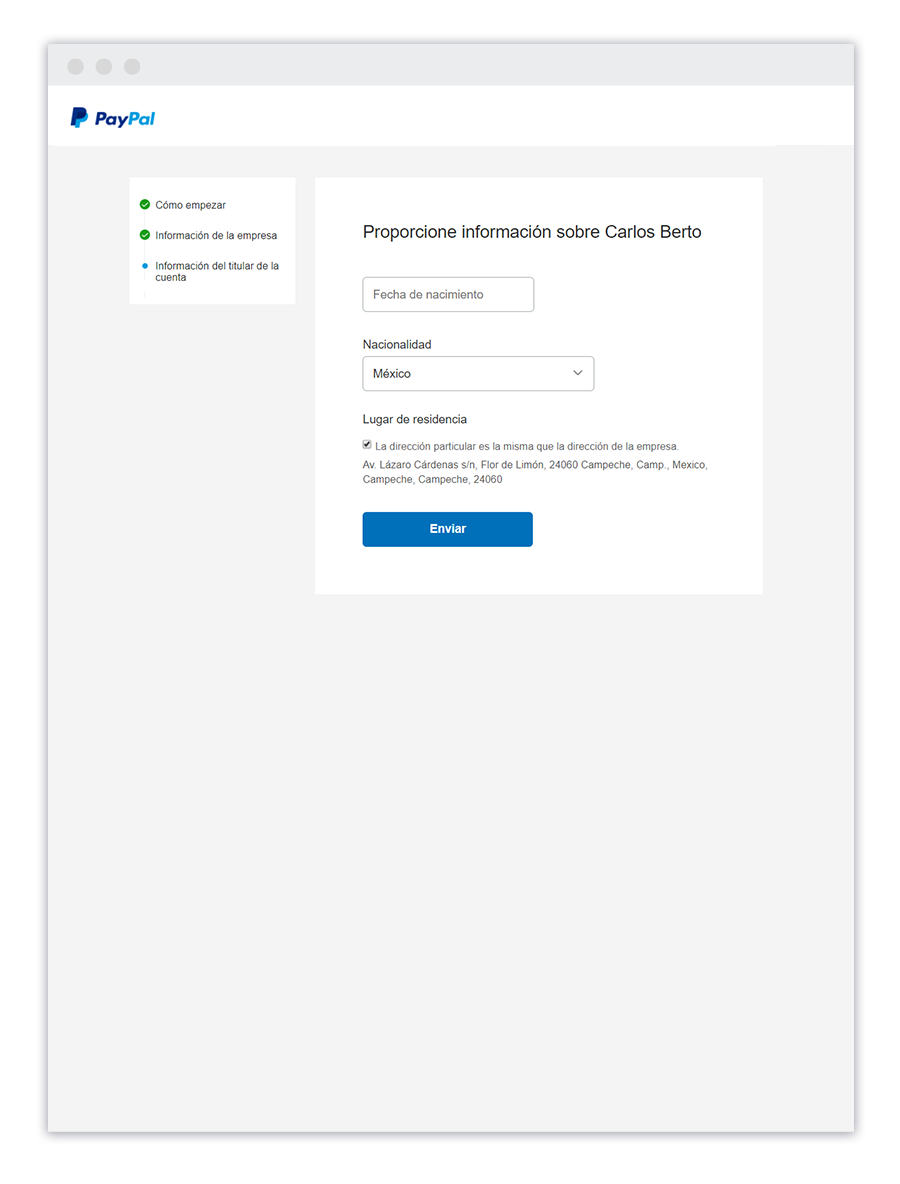900x1184 pixels.
Task: Click the green checkmark beside Cómo empezar
Action: point(145,205)
